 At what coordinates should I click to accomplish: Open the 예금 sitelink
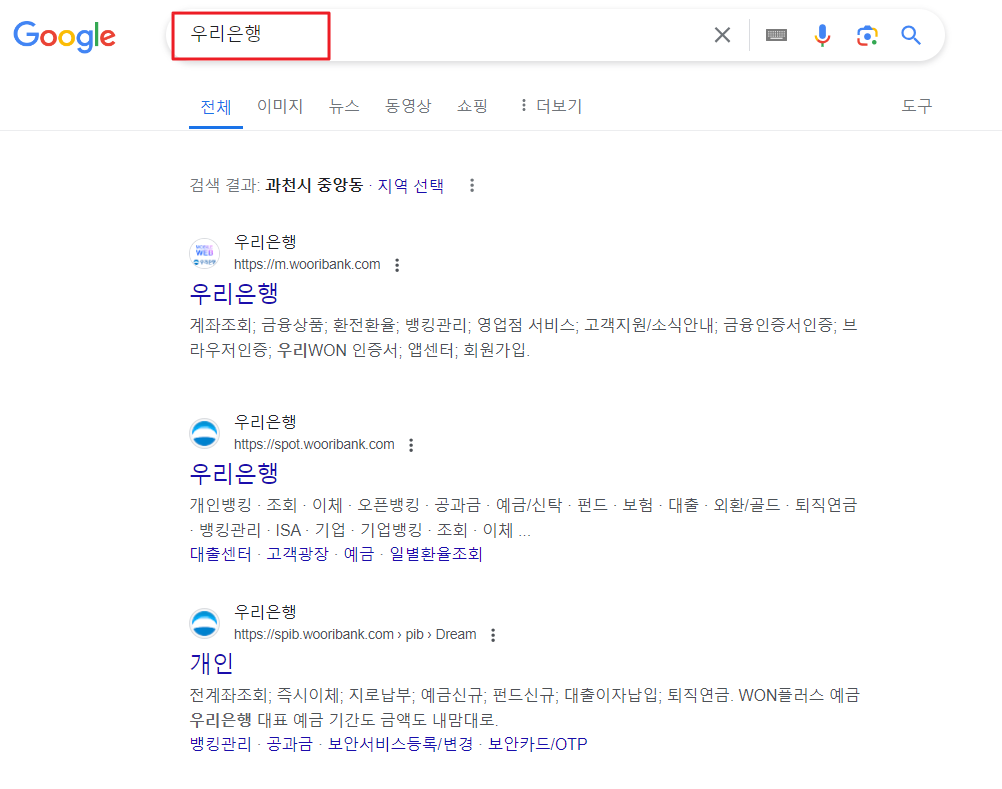tap(358, 554)
